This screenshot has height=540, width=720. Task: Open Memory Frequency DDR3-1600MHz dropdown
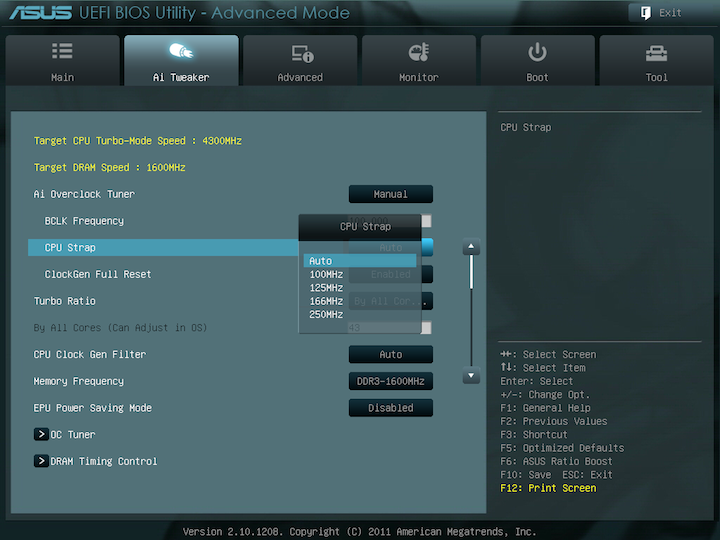point(391,381)
